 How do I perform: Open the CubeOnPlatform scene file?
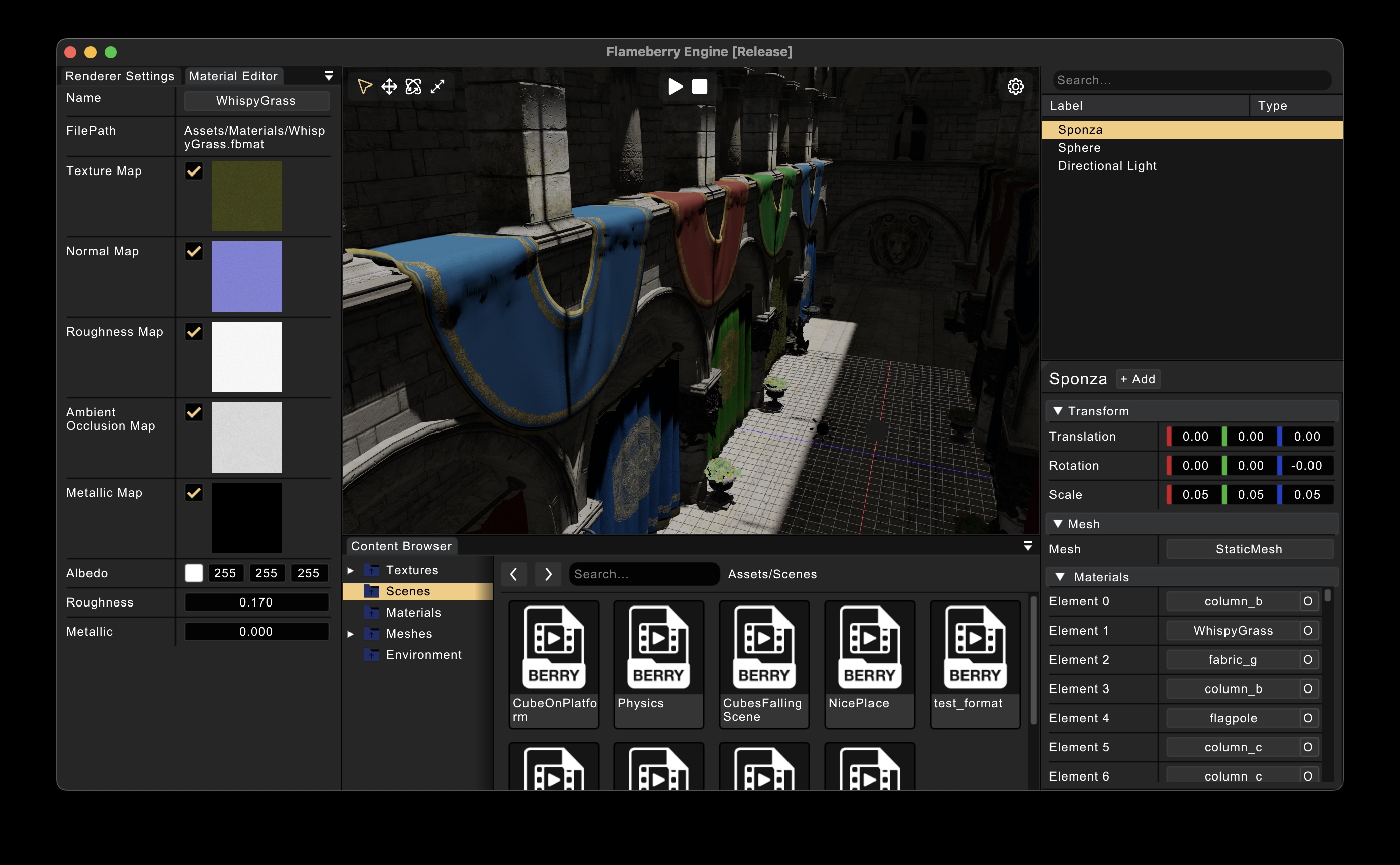[554, 664]
